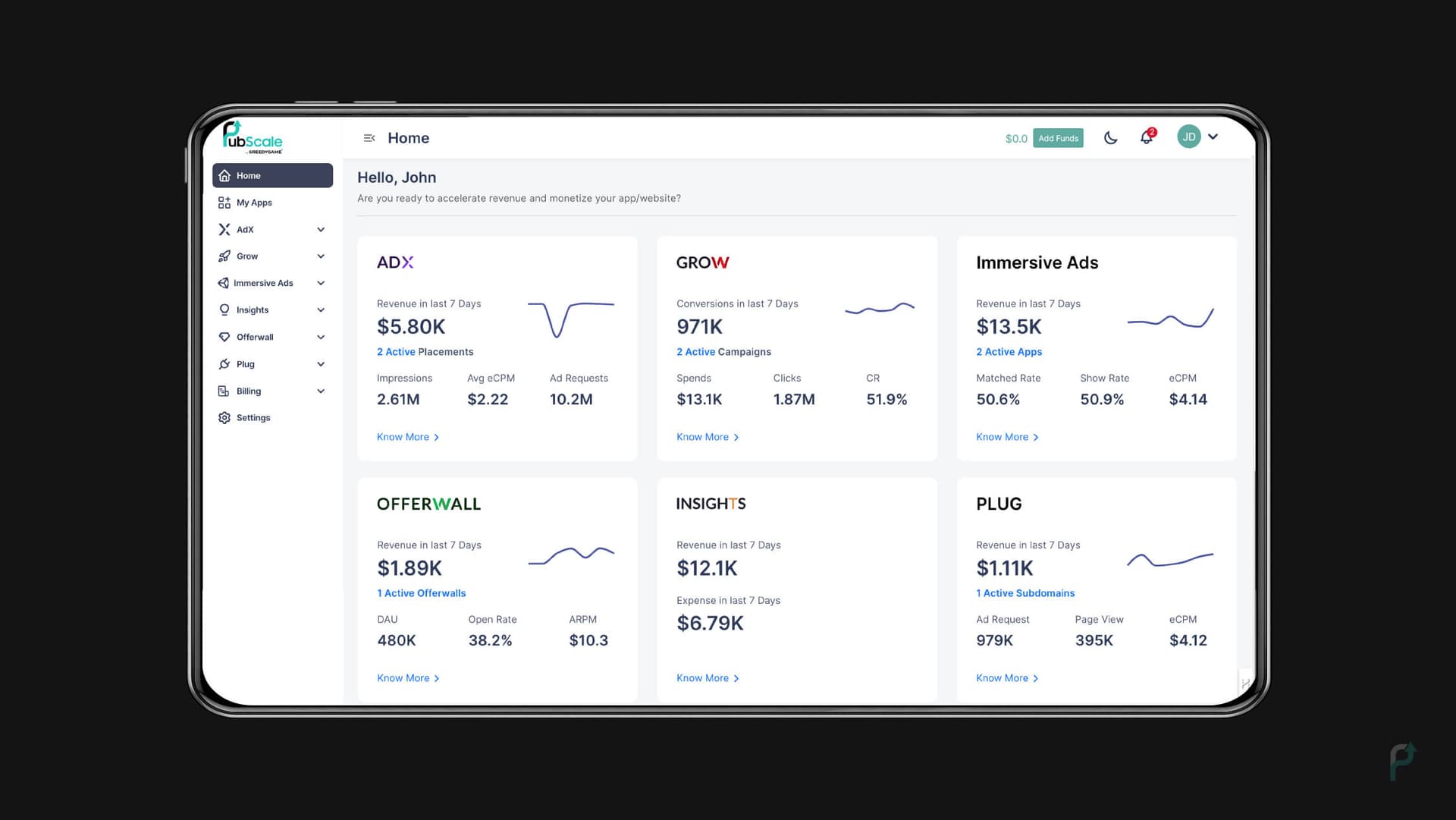The image size is (1456, 820).
Task: Click the Grow rocket icon
Action: (x=224, y=256)
